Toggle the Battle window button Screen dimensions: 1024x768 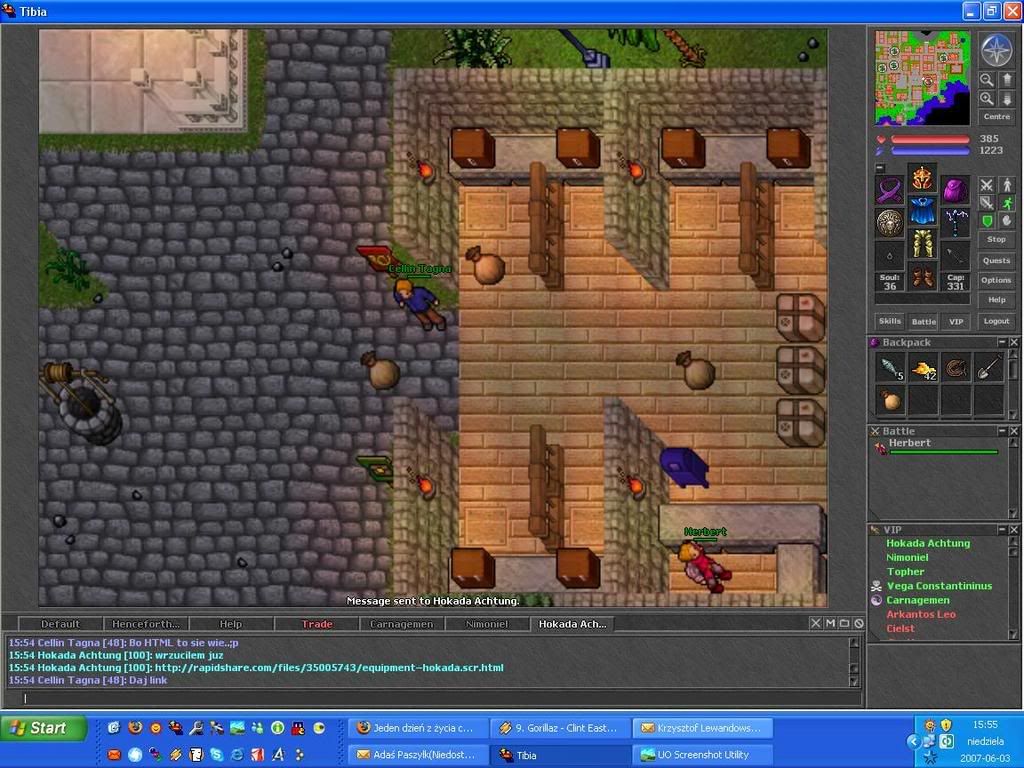pos(923,321)
